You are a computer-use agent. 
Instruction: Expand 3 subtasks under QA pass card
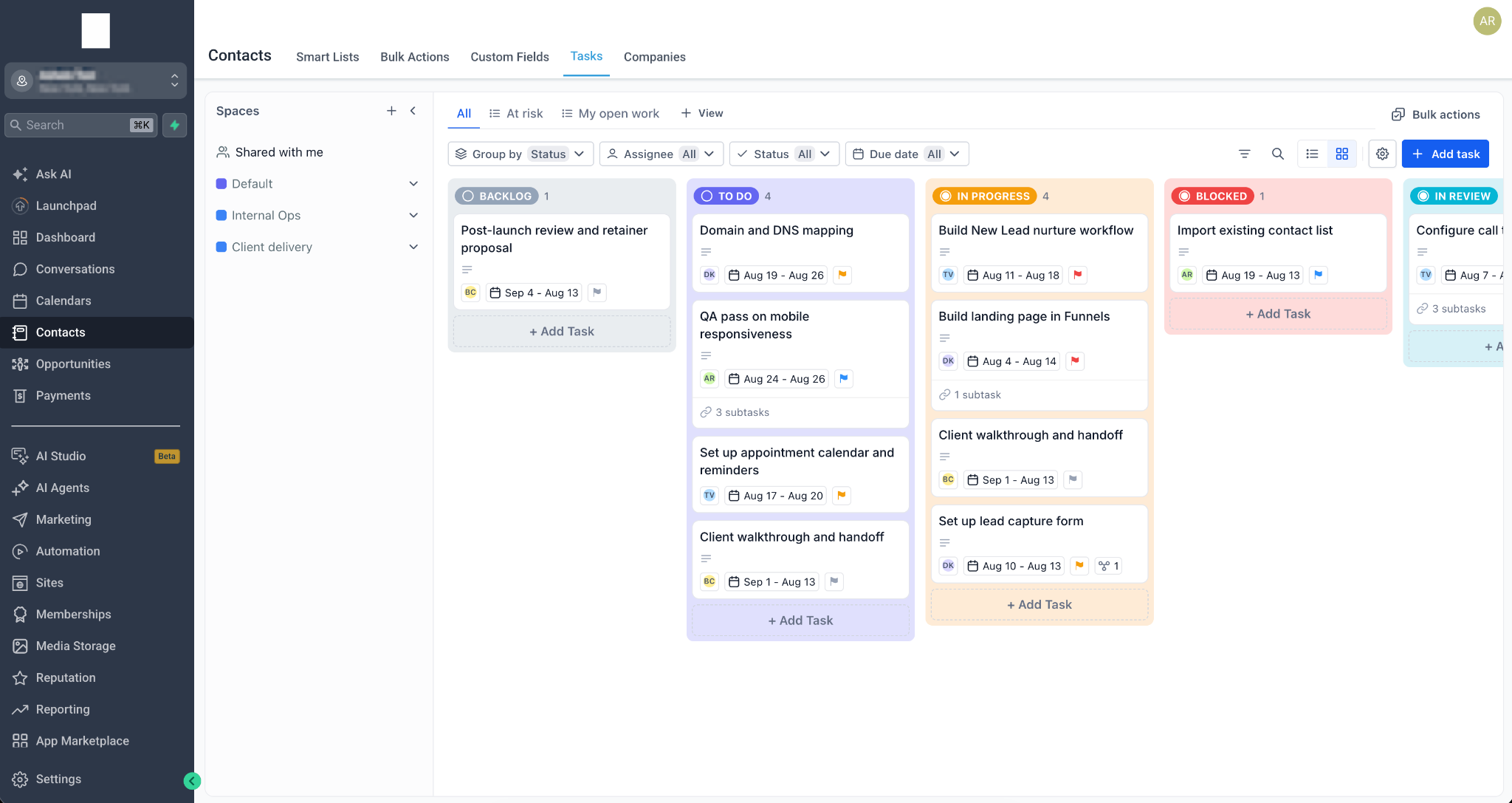pyautogui.click(x=735, y=412)
